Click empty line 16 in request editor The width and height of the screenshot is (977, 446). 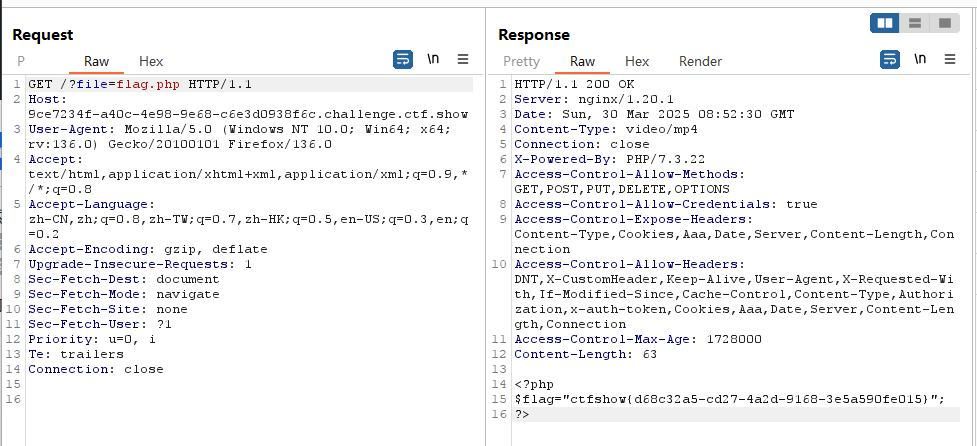[249, 399]
